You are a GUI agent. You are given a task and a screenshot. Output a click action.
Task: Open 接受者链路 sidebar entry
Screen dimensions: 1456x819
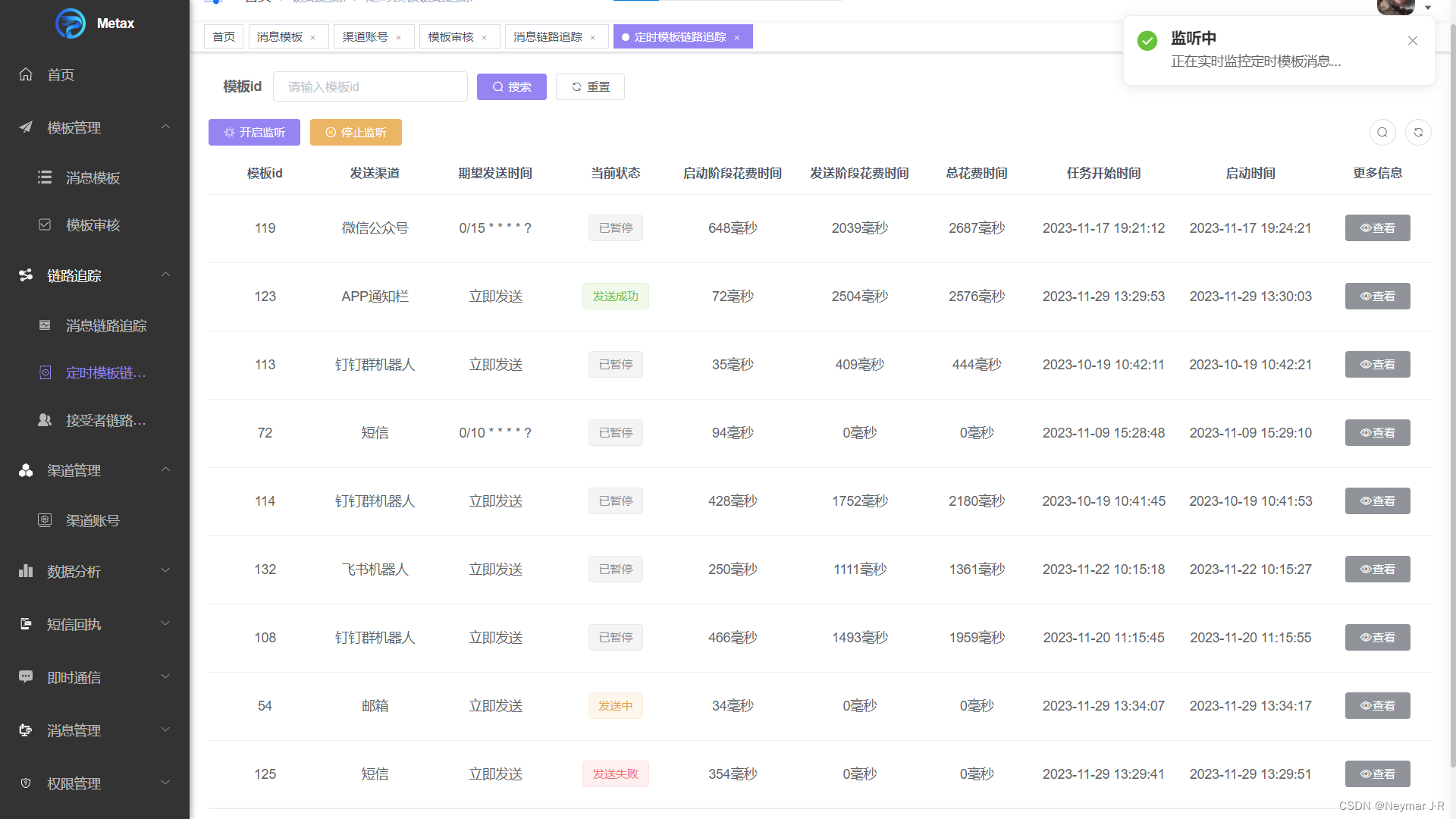tap(95, 420)
